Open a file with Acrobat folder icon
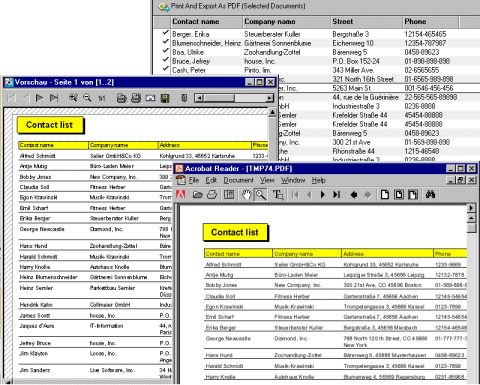480x385 pixels. (198, 195)
